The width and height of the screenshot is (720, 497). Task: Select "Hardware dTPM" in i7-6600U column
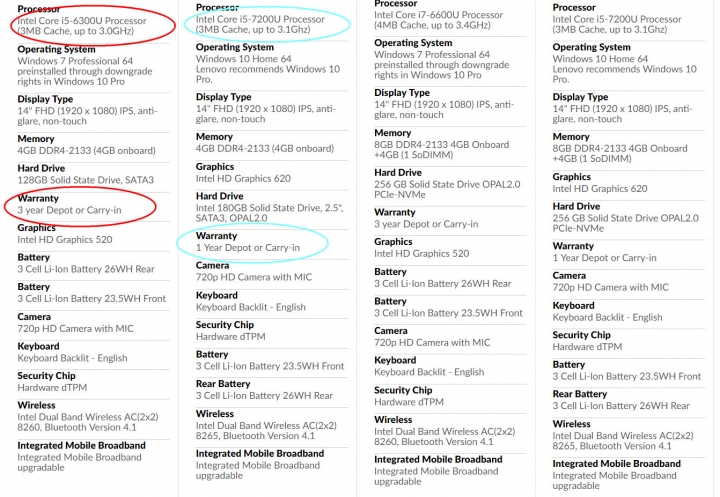click(409, 402)
